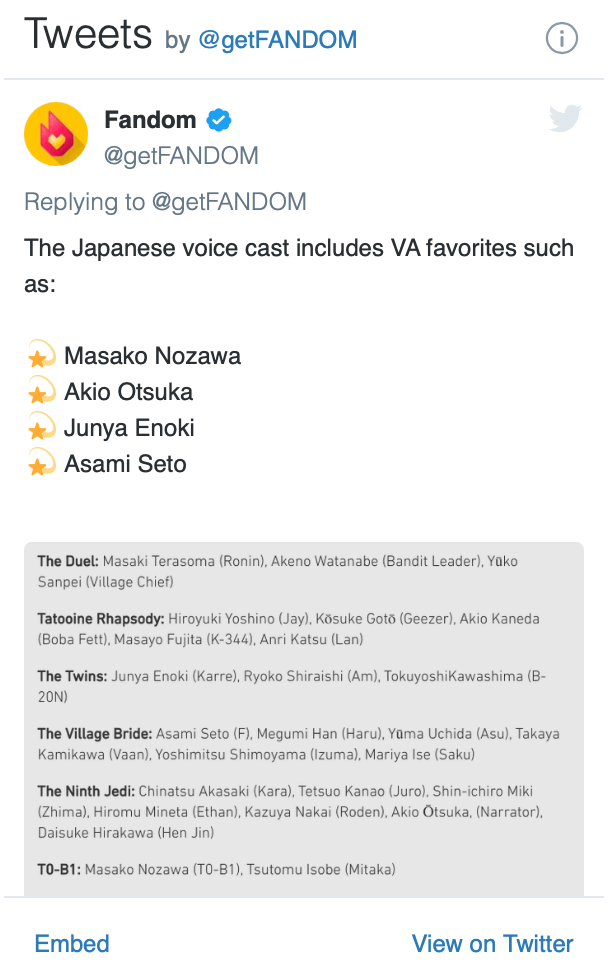The height and width of the screenshot is (974, 610).
Task: Click the blue verified badge
Action: (x=219, y=121)
